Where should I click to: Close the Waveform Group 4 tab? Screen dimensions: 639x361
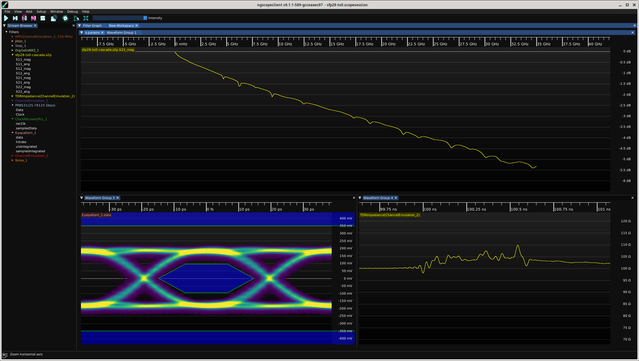(396, 198)
